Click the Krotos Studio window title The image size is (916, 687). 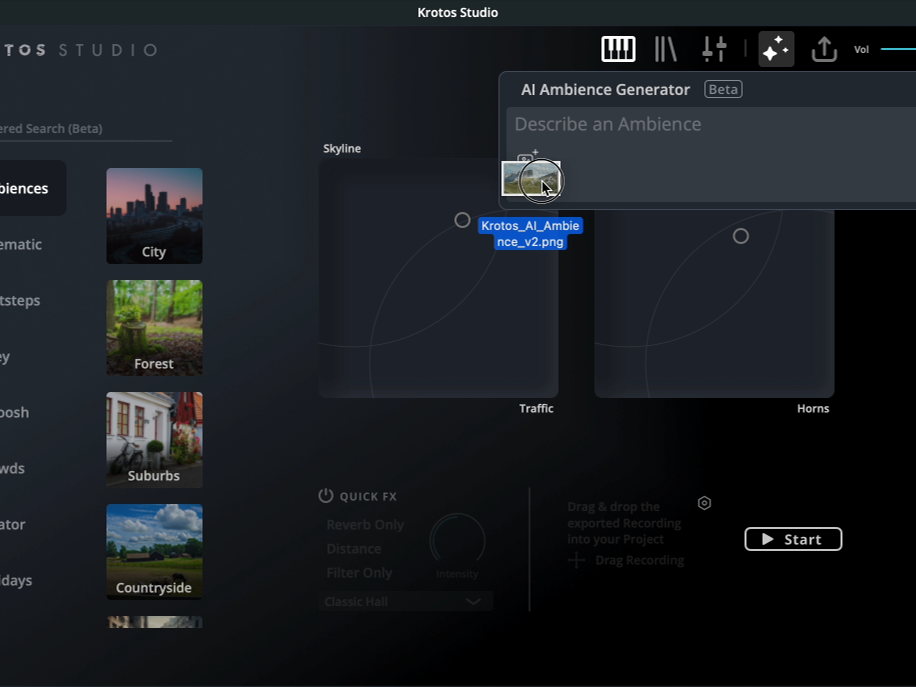[458, 12]
